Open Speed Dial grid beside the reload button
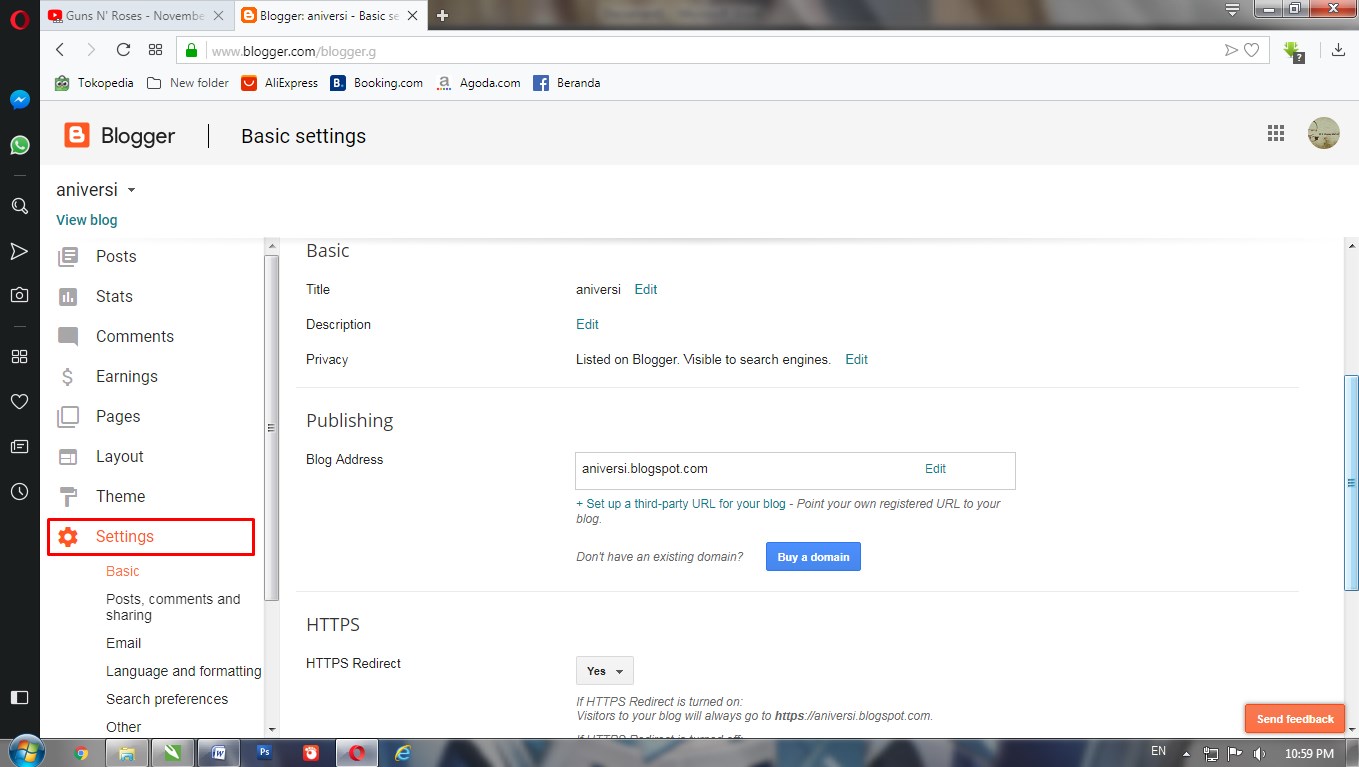 (x=155, y=50)
